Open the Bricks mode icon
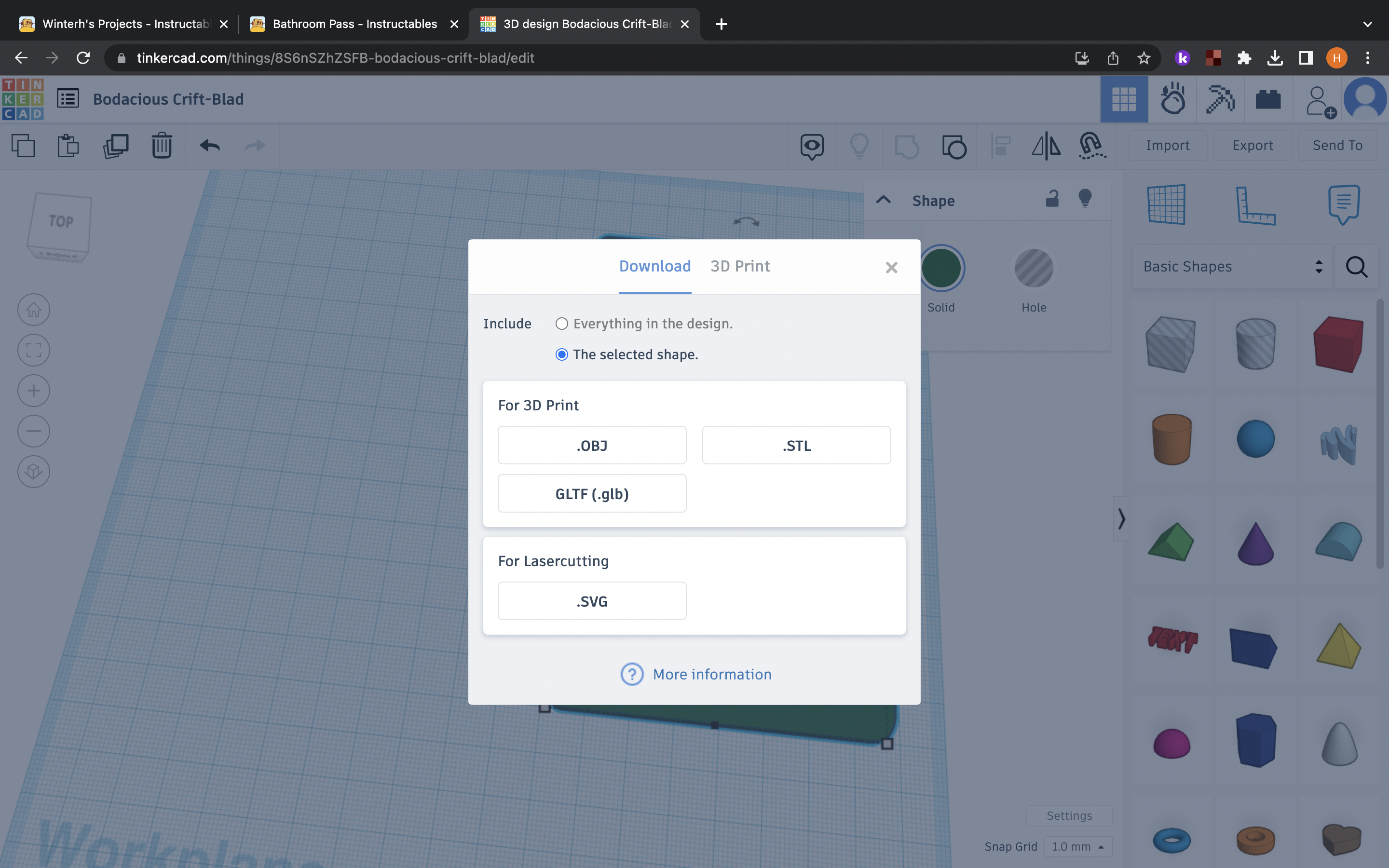This screenshot has width=1389, height=868. (x=1268, y=99)
